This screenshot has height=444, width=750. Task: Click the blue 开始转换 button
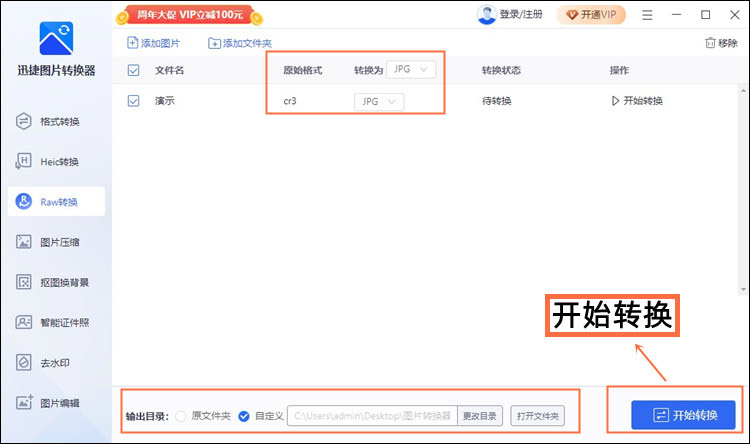pos(683,415)
